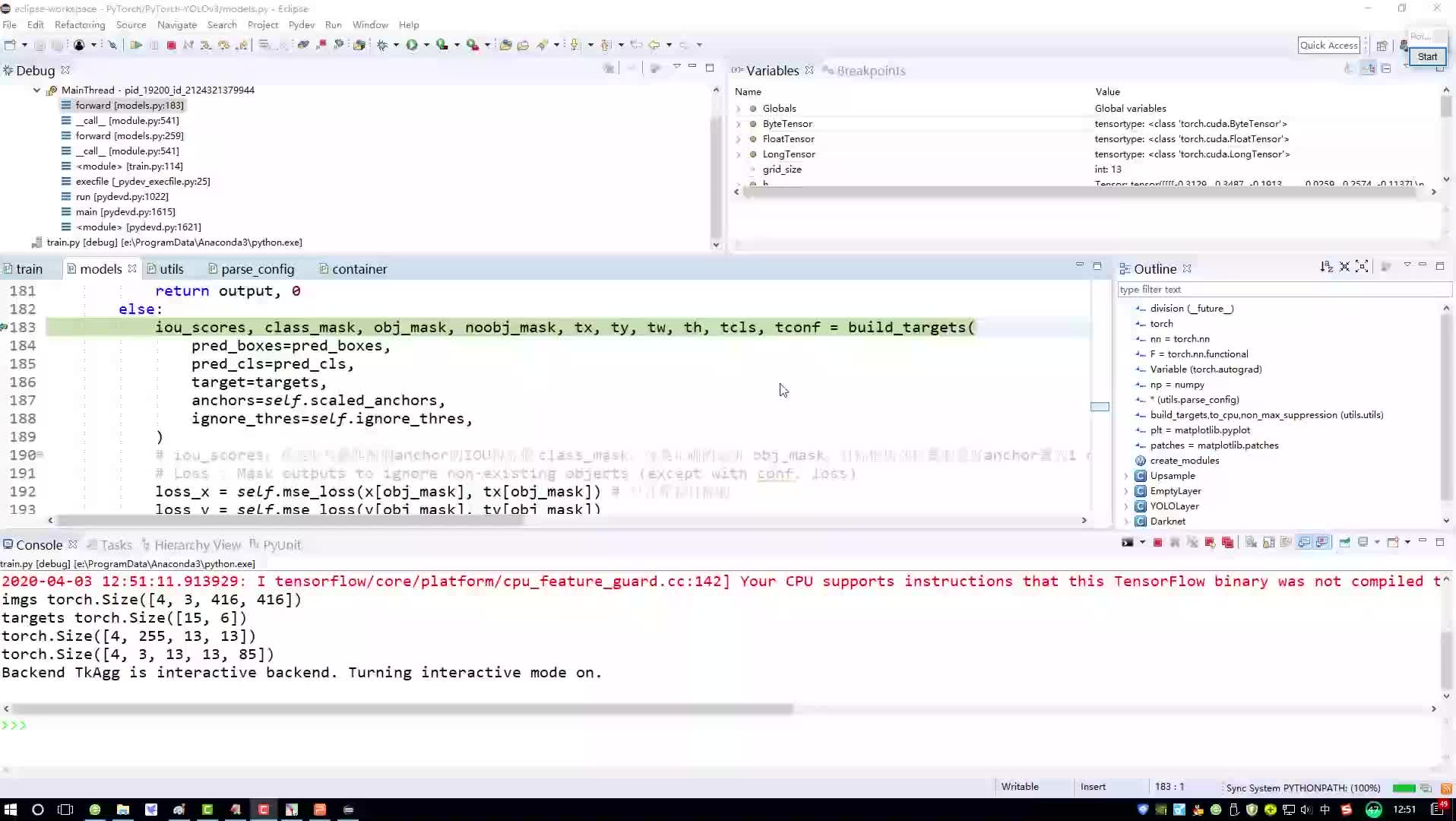This screenshot has width=1456, height=821.
Task: Open the PyDev console prompt icon
Action: tap(1127, 542)
